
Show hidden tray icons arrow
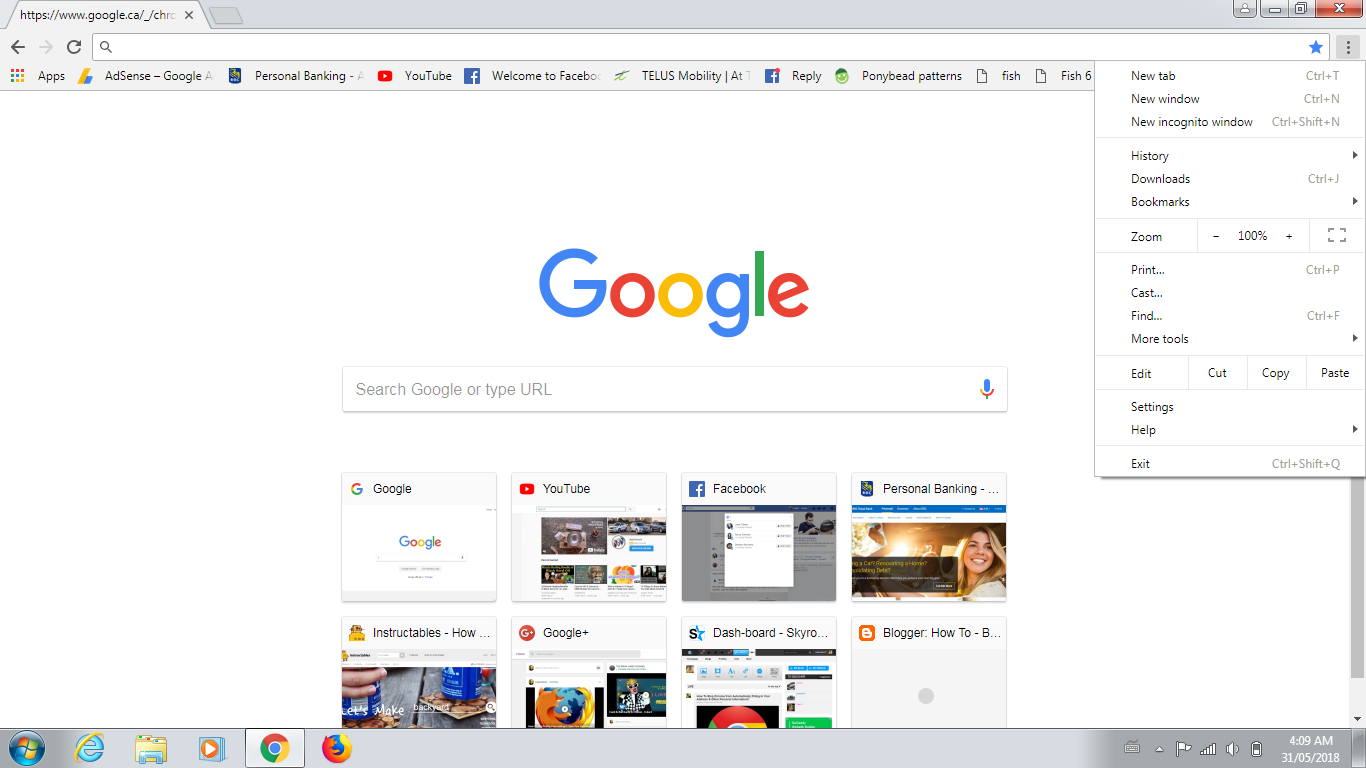pyautogui.click(x=1160, y=748)
